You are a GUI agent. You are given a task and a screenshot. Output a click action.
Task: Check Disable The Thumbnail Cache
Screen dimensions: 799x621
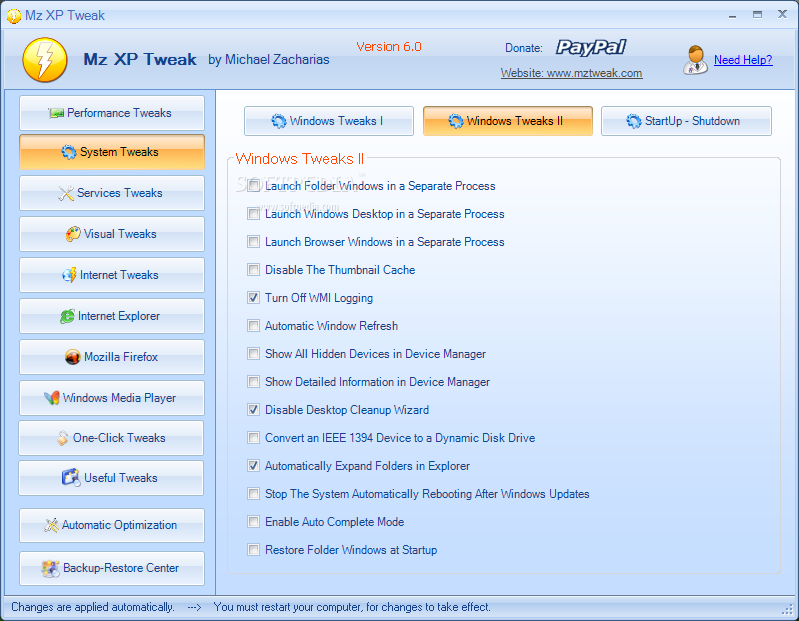tap(253, 269)
